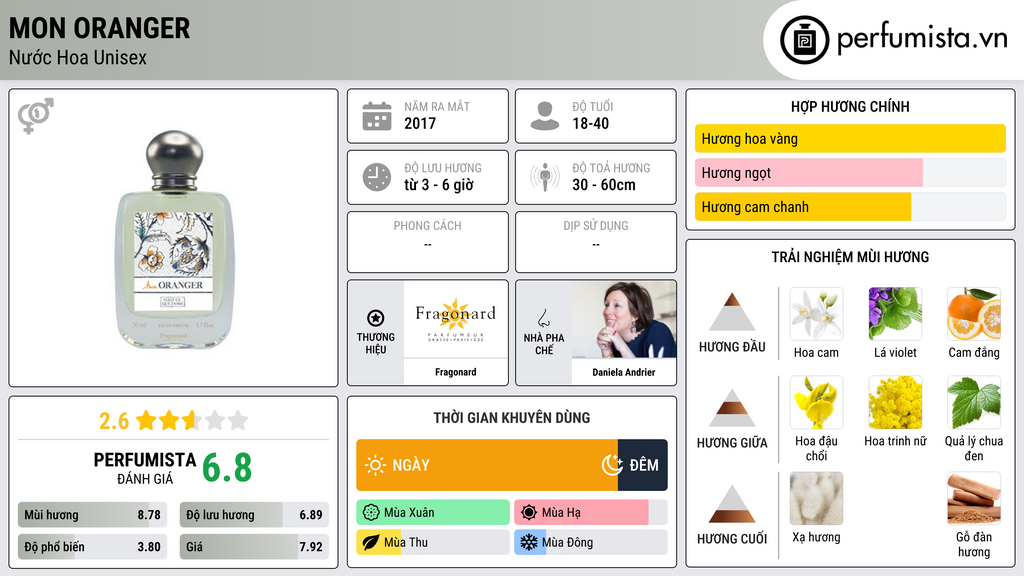1024x576 pixels.
Task: Click the nose icon above Nhà pha chế
Action: point(543,318)
